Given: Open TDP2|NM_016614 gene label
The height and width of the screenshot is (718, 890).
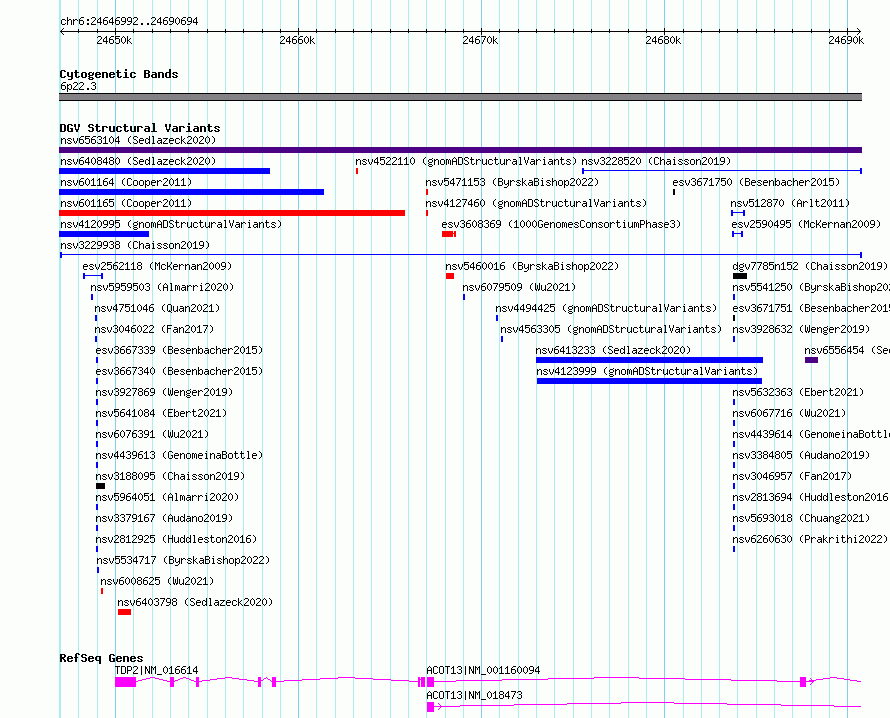Looking at the screenshot, I should pos(157,670).
